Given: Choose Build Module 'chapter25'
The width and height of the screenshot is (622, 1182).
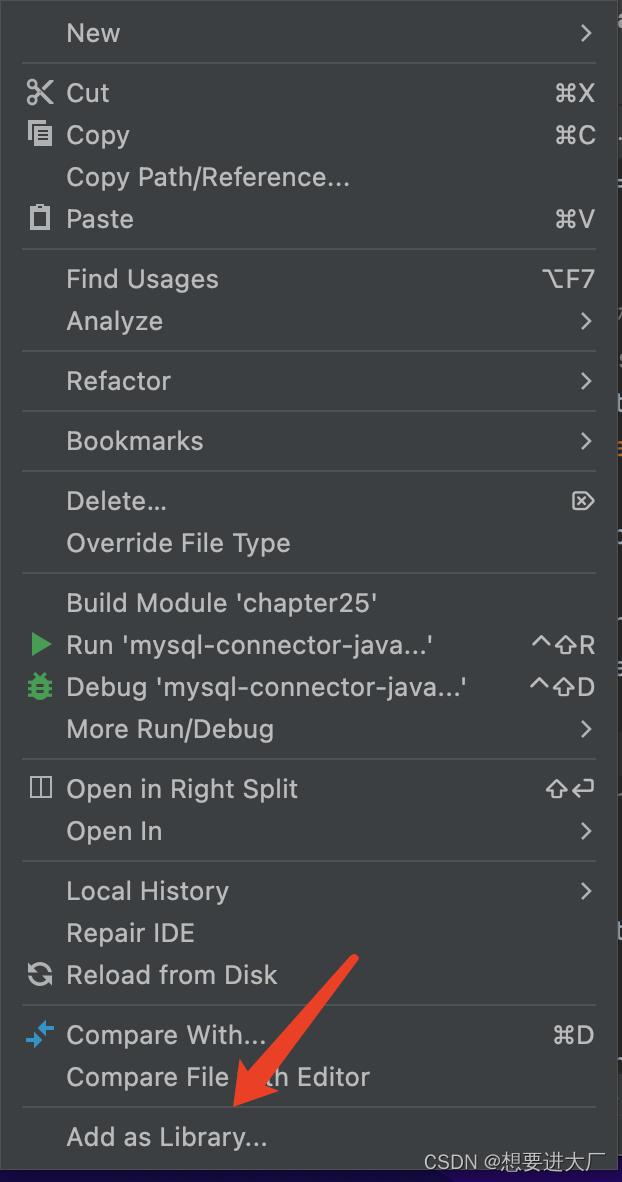Looking at the screenshot, I should pos(221,603).
